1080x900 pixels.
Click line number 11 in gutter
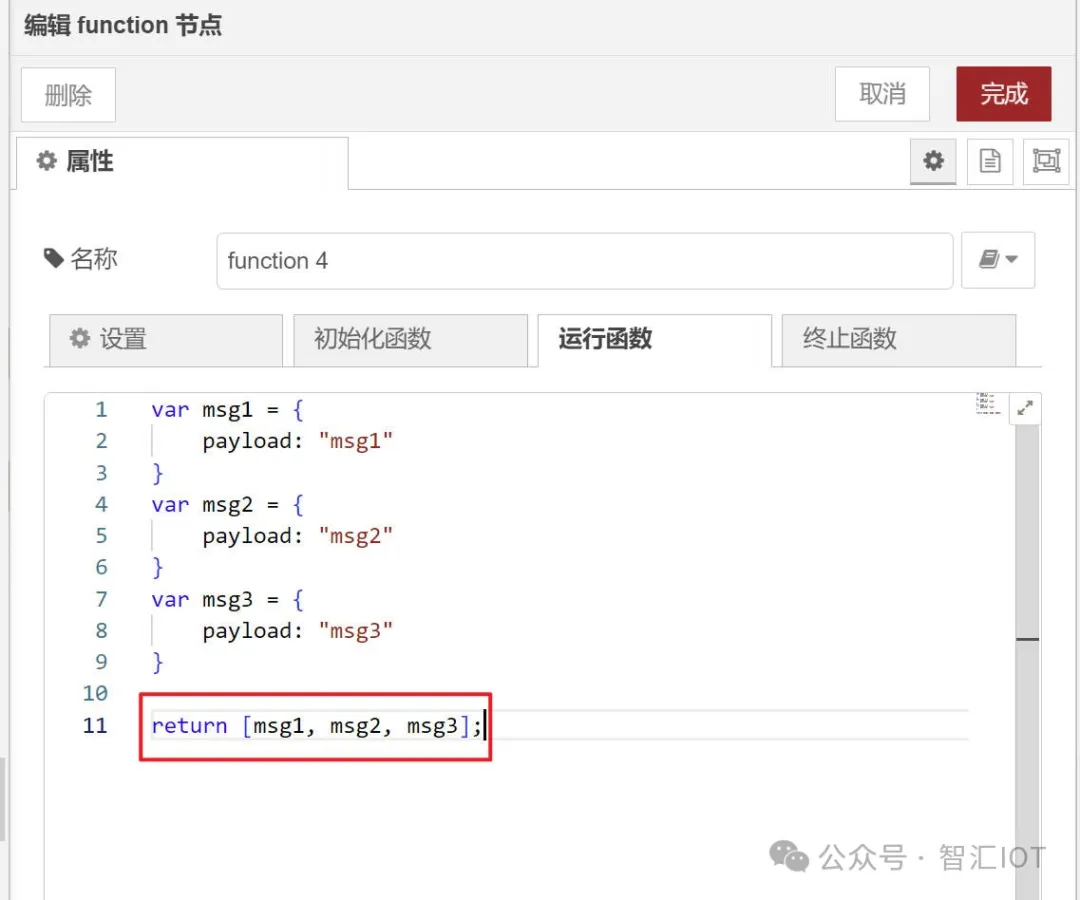pyautogui.click(x=95, y=726)
